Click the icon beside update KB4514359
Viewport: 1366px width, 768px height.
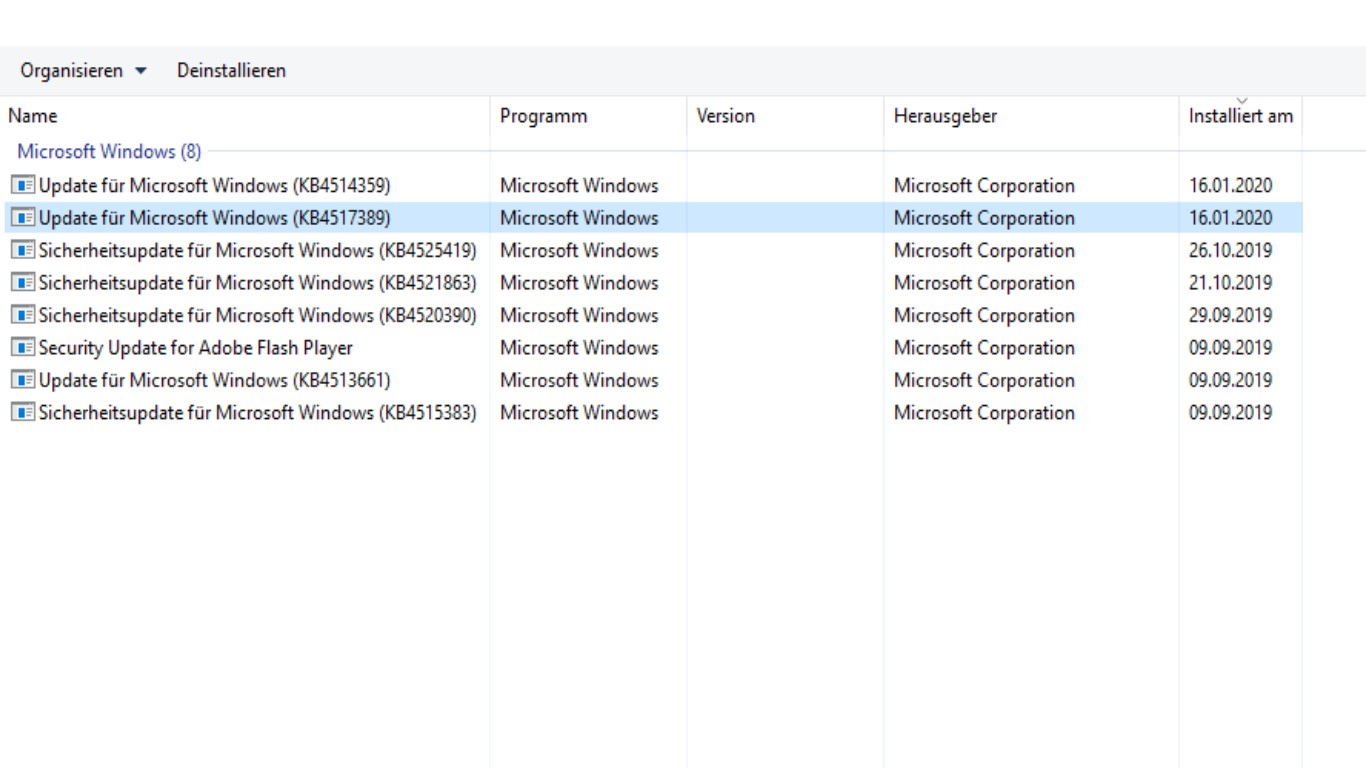pyautogui.click(x=23, y=185)
